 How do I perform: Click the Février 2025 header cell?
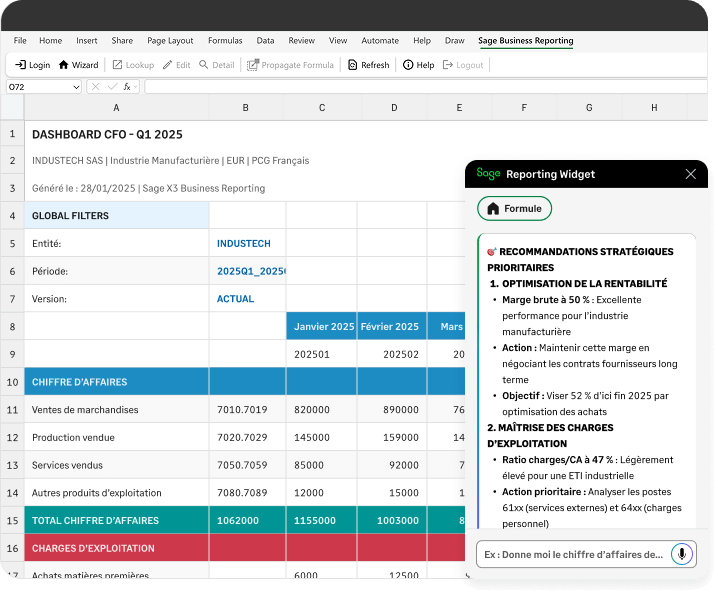coord(392,327)
